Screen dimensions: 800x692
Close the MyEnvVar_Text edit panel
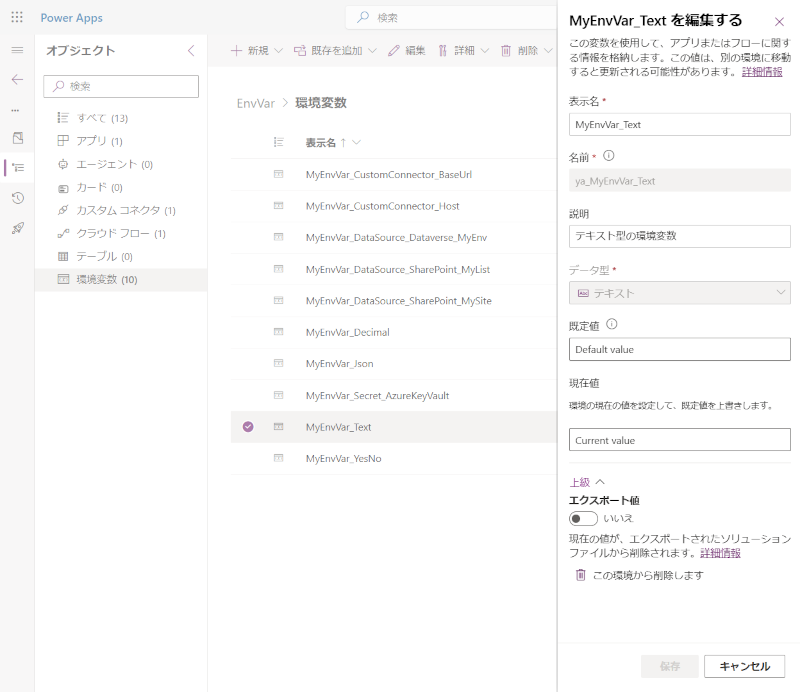(x=779, y=21)
